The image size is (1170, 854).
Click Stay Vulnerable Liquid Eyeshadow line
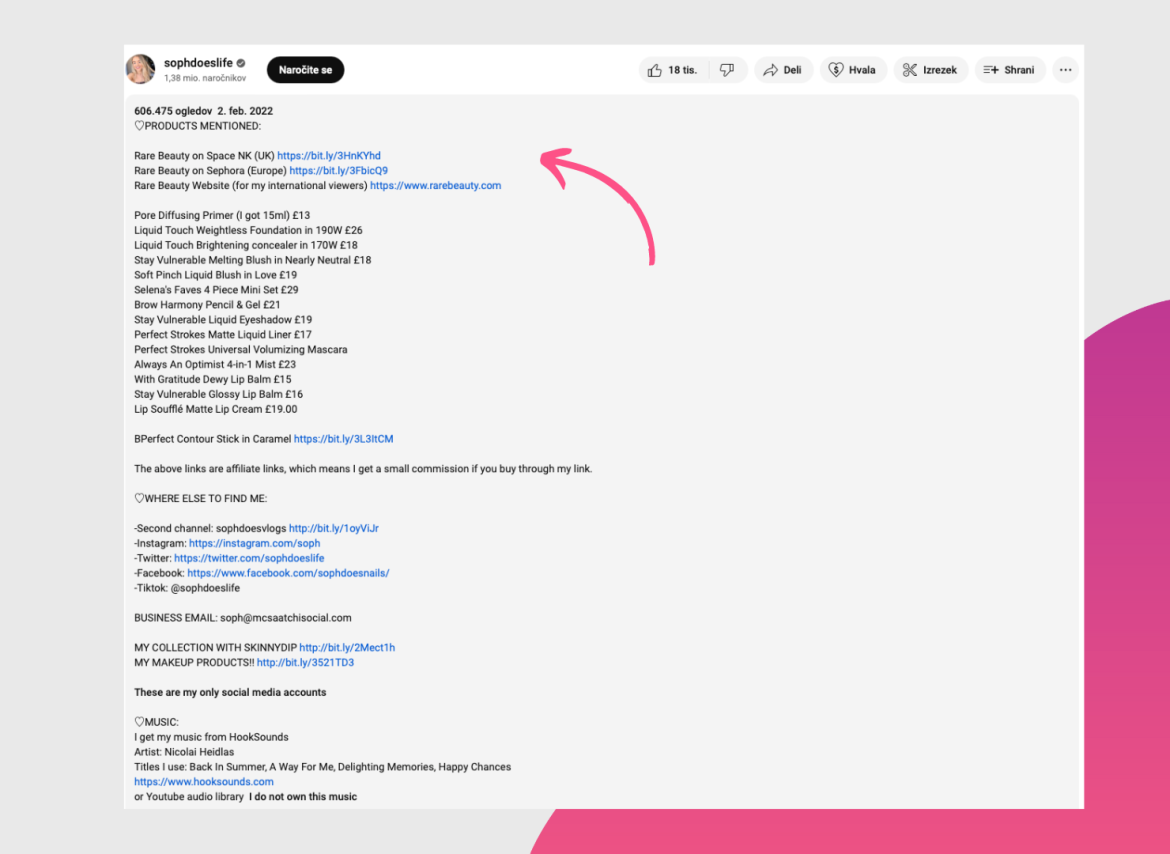tap(223, 320)
